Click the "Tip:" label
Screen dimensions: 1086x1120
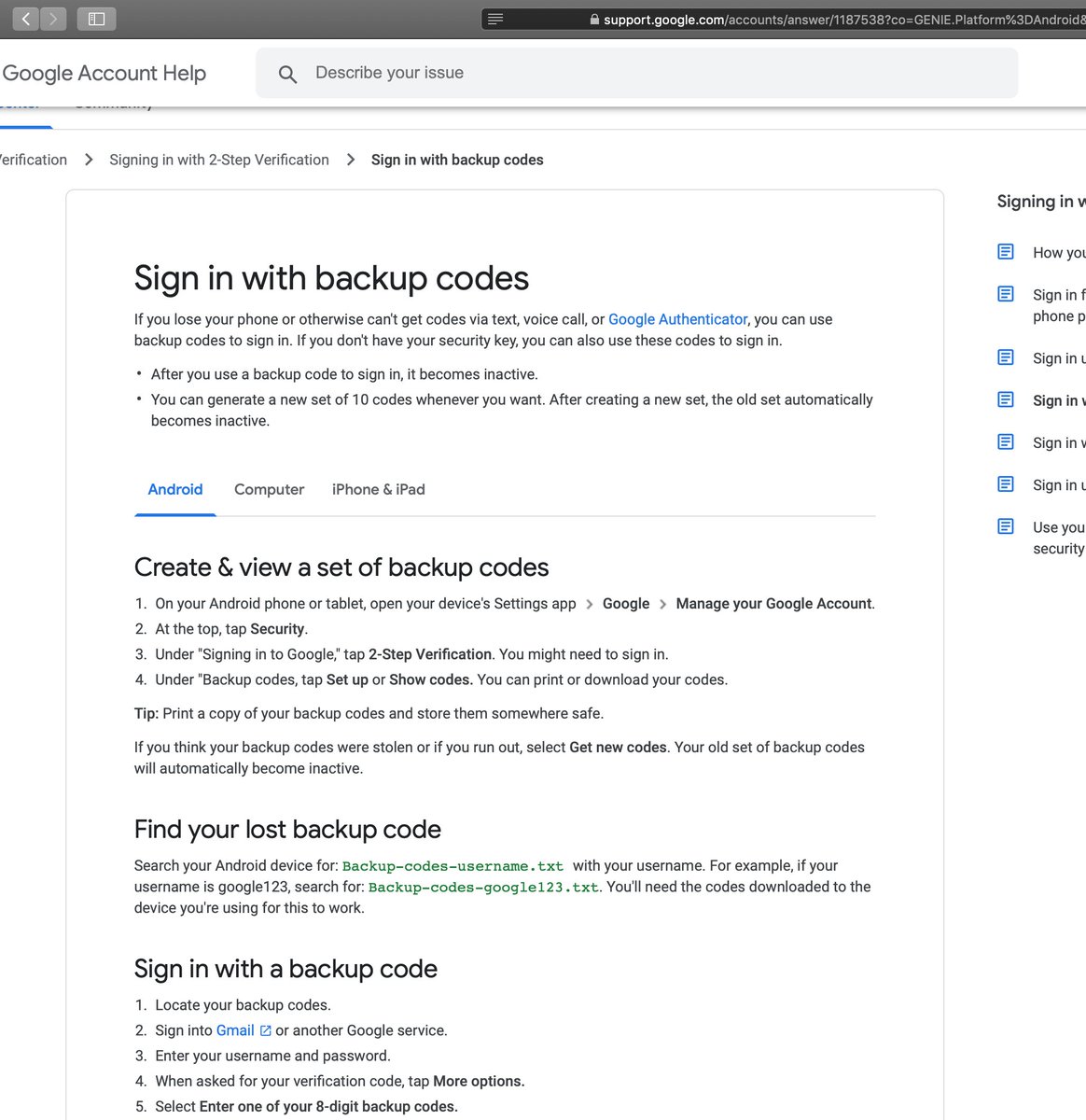tap(146, 713)
